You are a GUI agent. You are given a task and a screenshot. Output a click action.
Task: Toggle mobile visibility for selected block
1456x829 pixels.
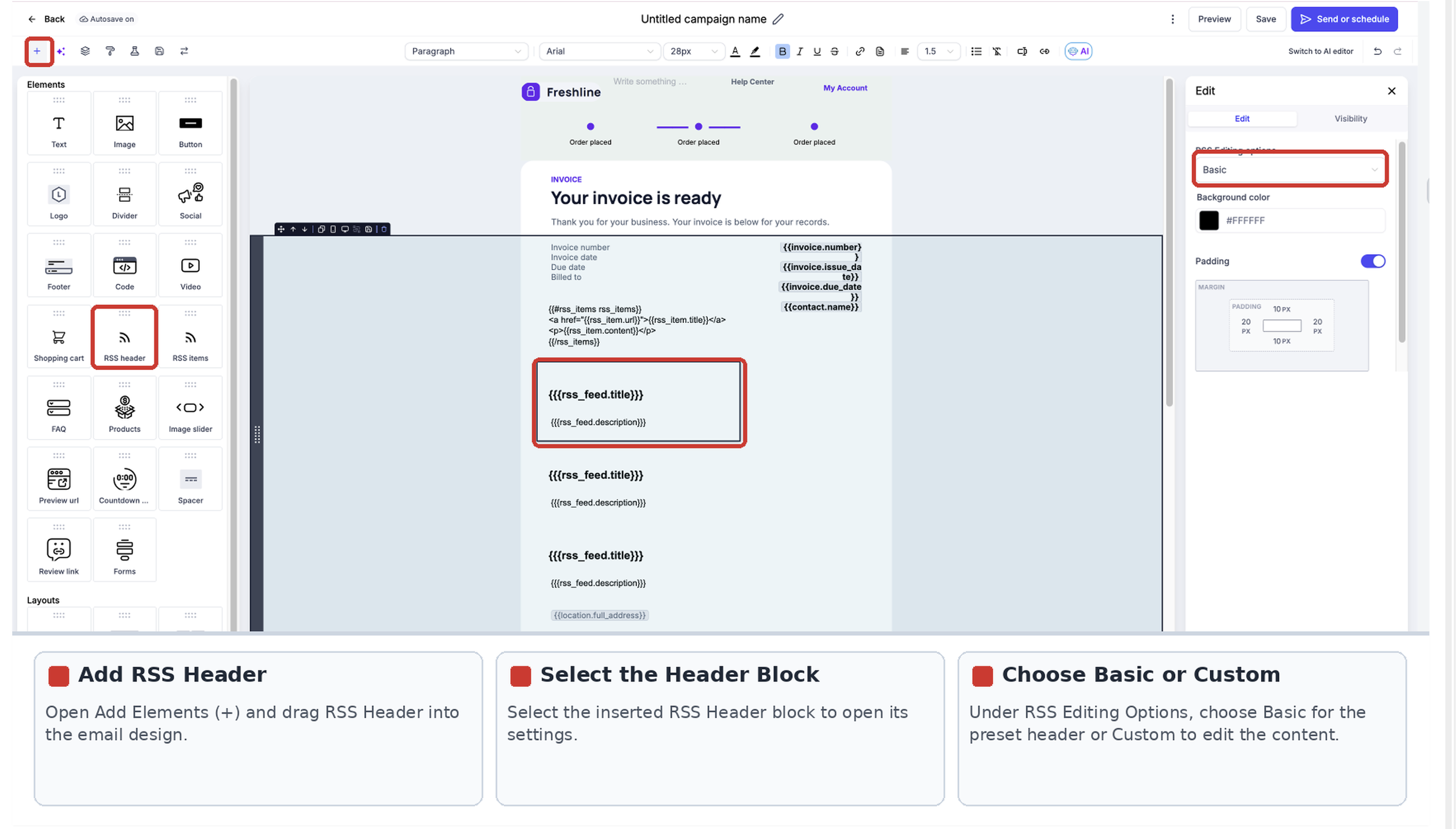[333, 230]
